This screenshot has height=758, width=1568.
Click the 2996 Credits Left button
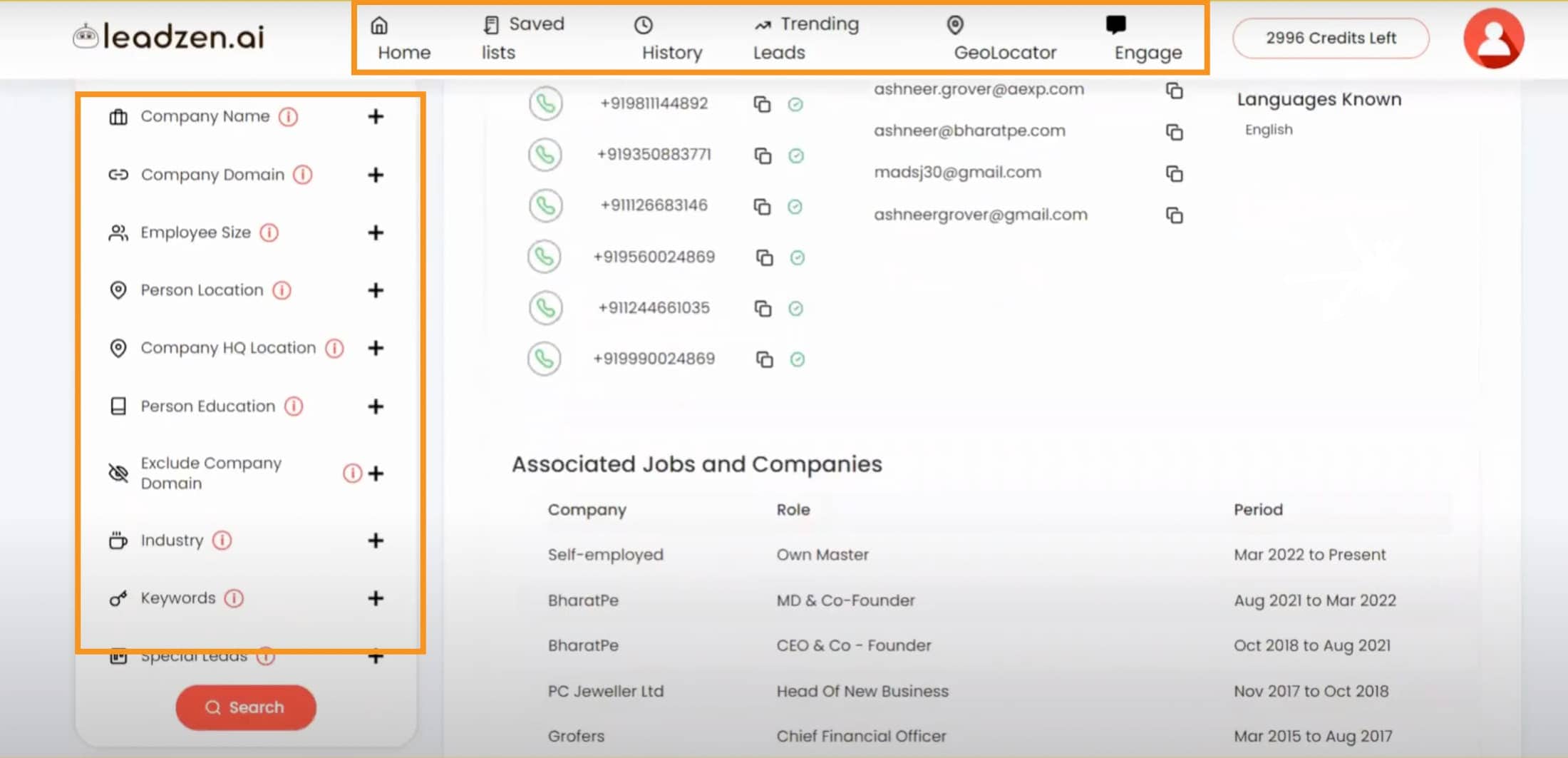[1331, 38]
